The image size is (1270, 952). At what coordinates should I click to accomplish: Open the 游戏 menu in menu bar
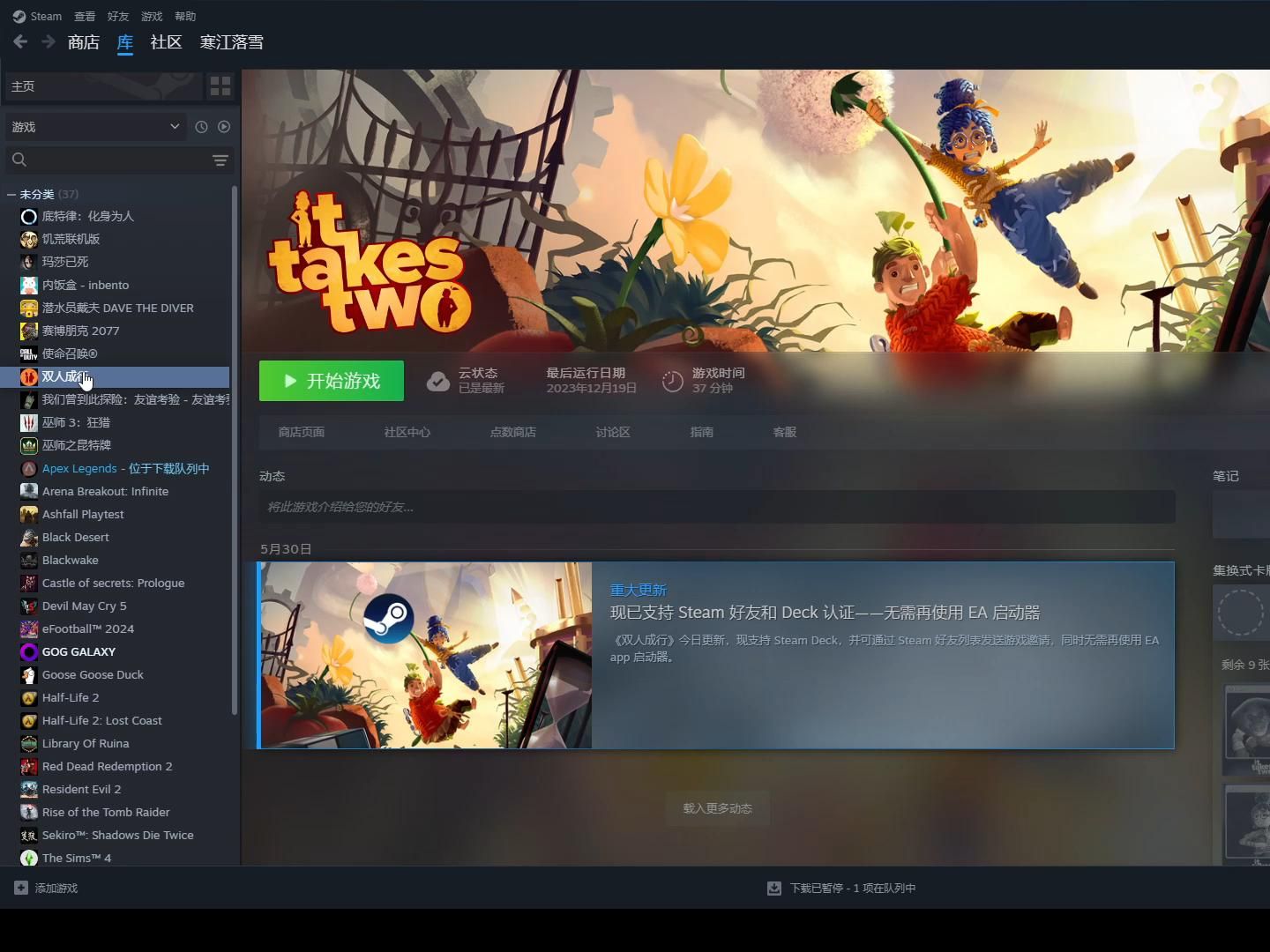[152, 16]
